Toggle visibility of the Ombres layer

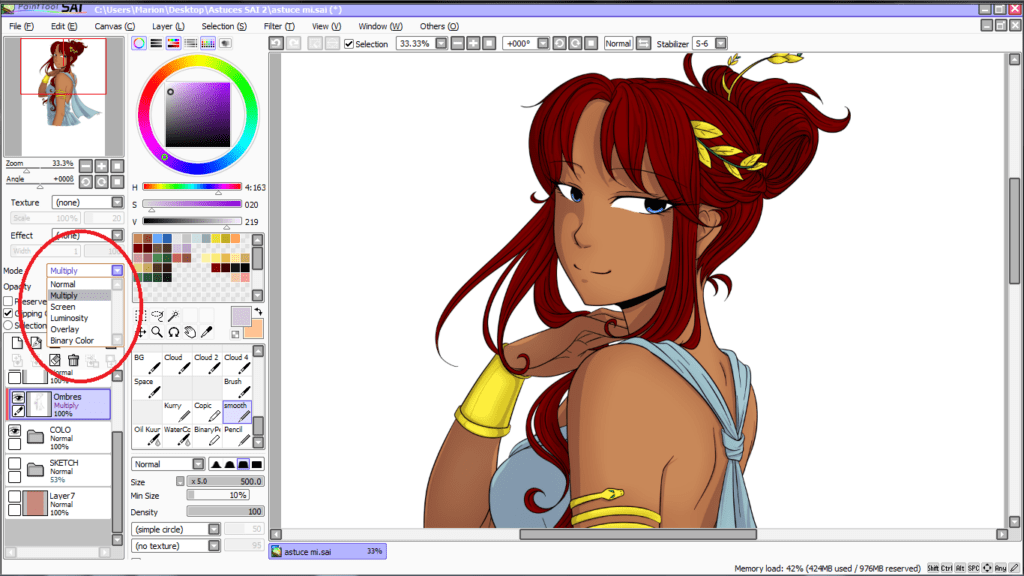point(18,397)
